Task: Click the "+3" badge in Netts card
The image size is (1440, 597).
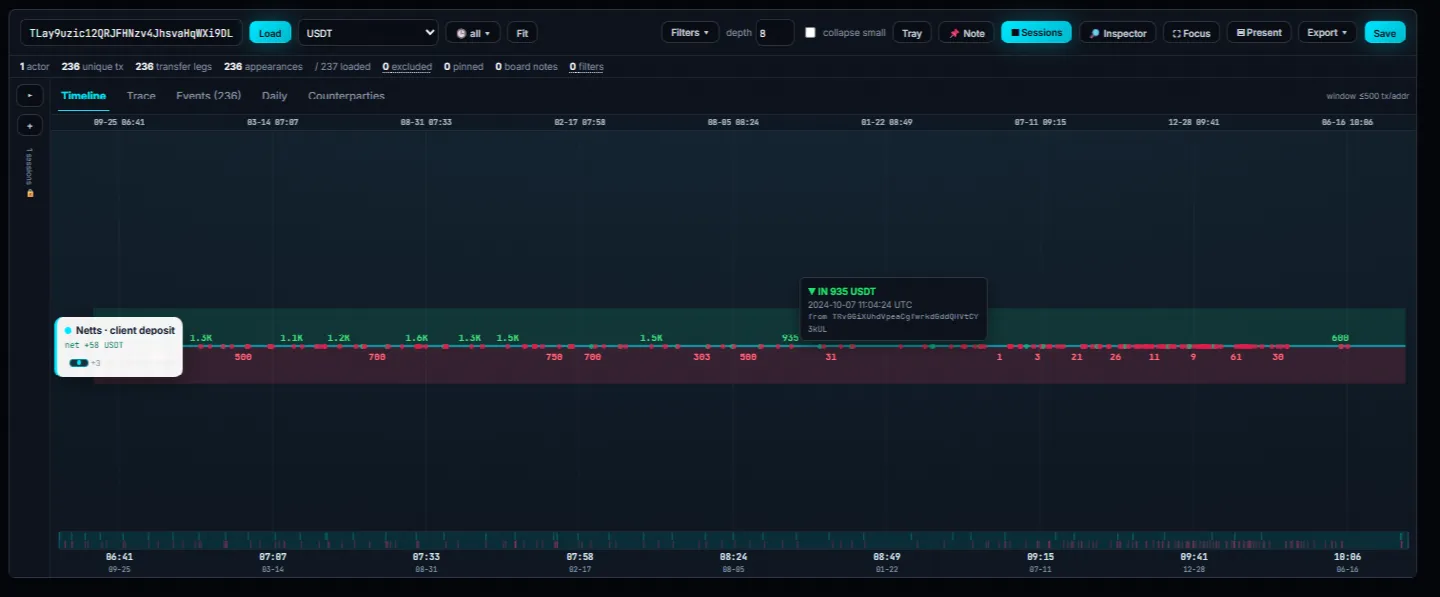Action: 96,363
